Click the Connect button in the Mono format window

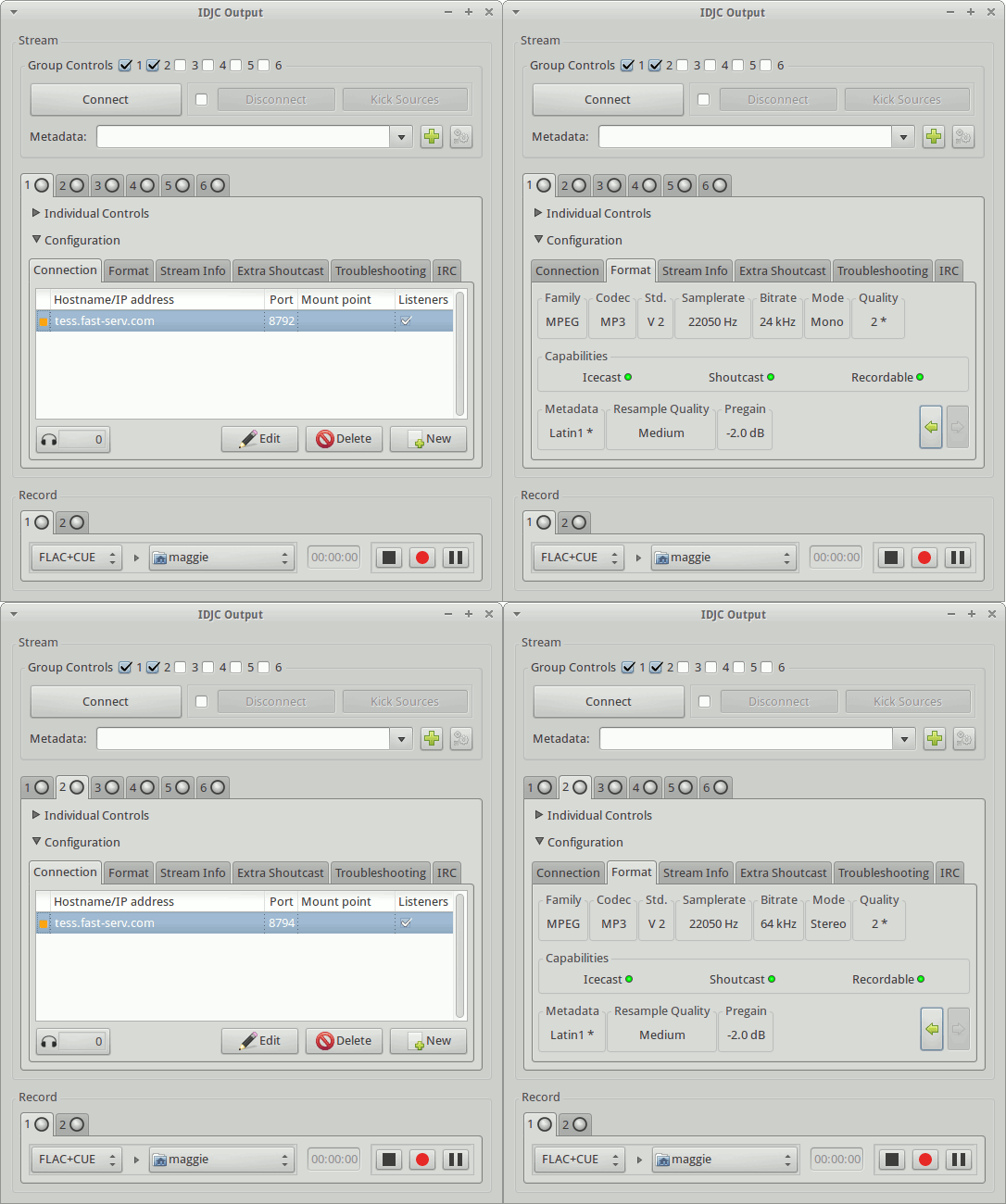608,100
